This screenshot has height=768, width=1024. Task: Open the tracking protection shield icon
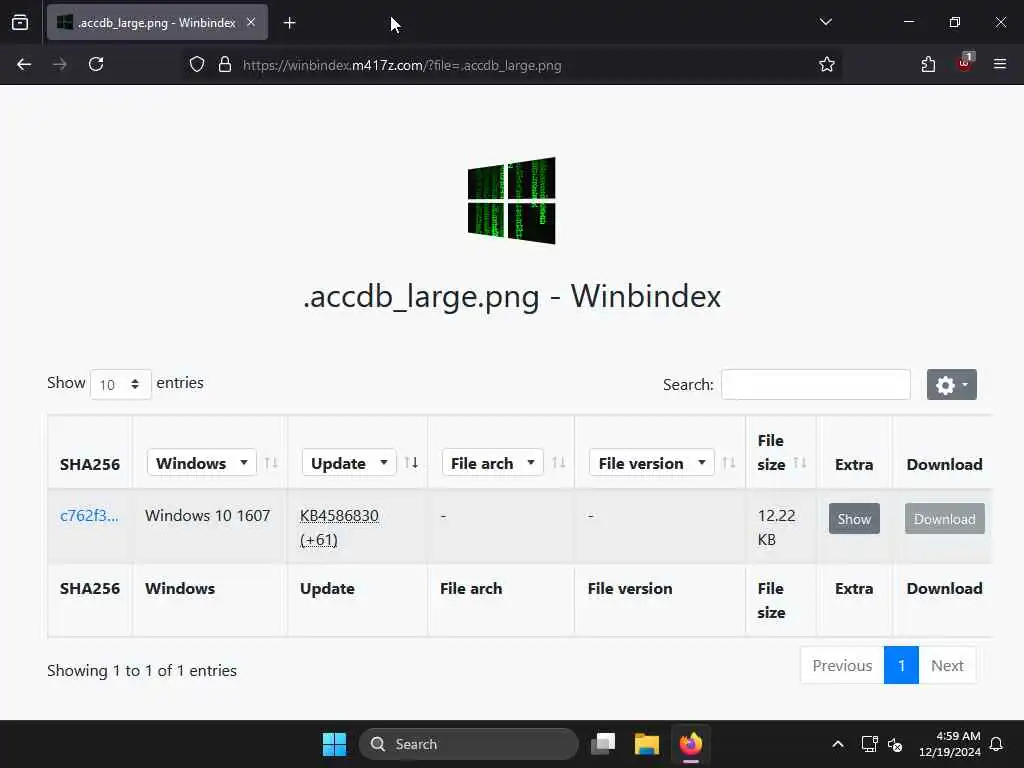(x=197, y=65)
